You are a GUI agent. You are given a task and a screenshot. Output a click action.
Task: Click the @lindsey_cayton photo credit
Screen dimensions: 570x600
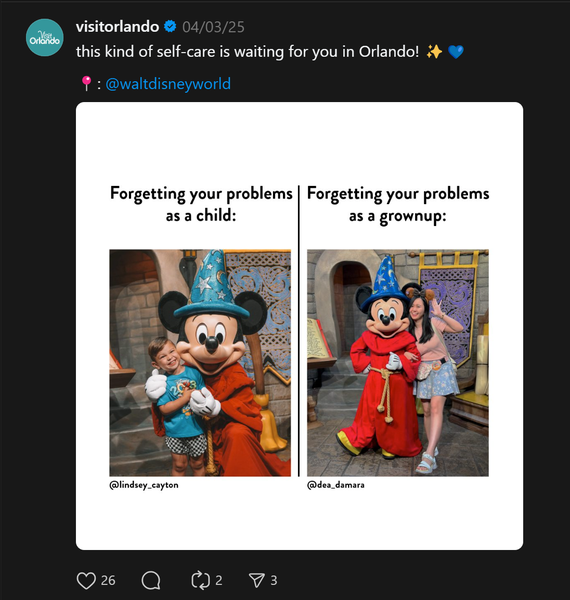[144, 485]
